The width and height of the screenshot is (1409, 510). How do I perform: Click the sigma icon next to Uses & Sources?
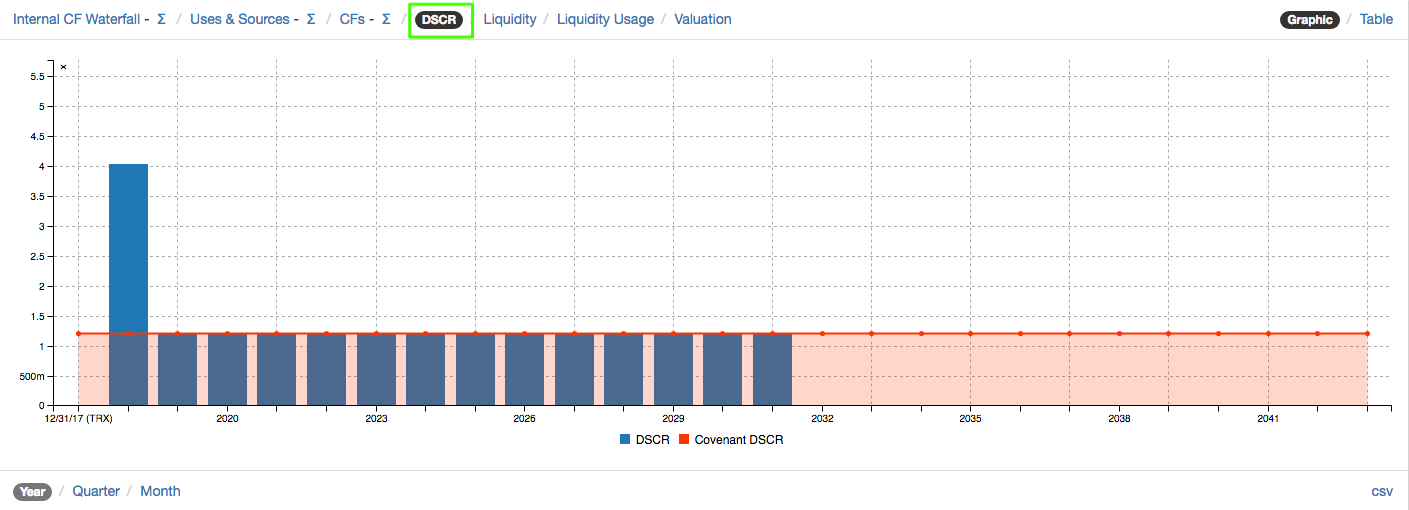point(311,19)
